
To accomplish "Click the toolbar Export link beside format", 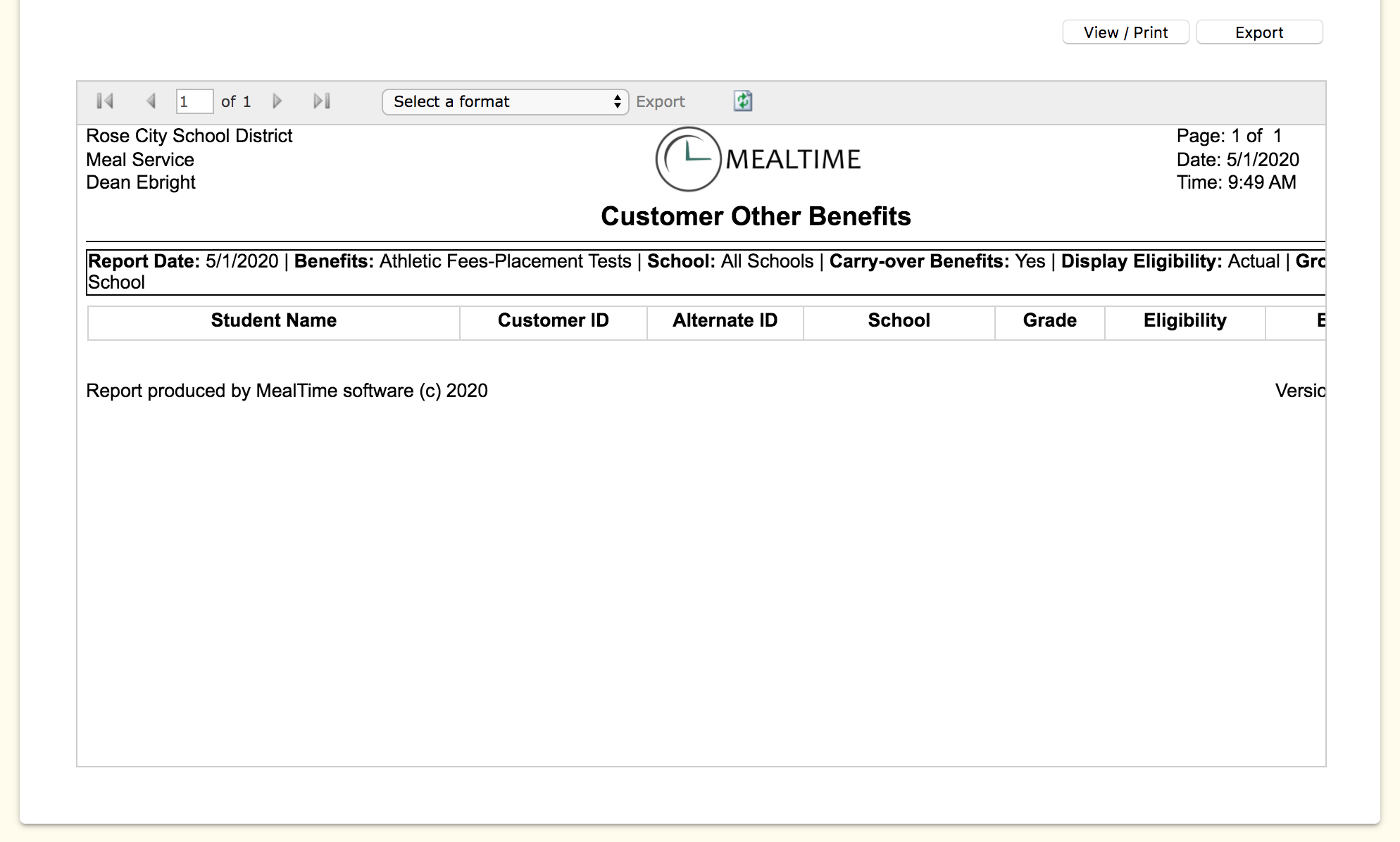I will click(x=660, y=101).
